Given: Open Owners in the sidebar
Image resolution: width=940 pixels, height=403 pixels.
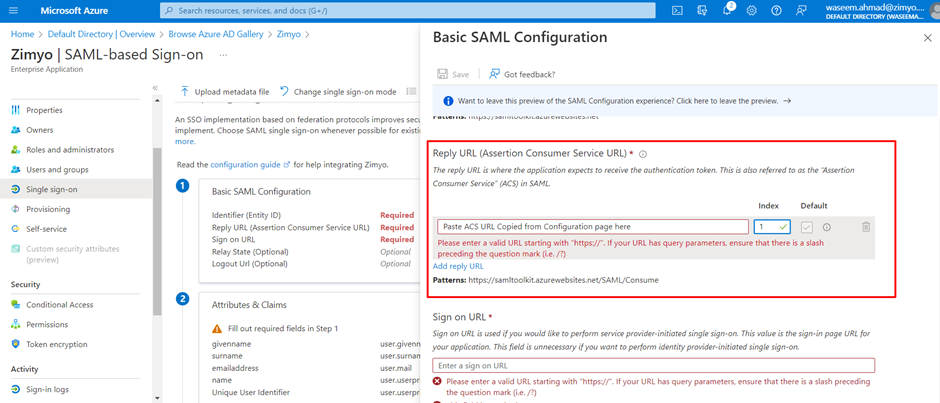Looking at the screenshot, I should pos(40,130).
